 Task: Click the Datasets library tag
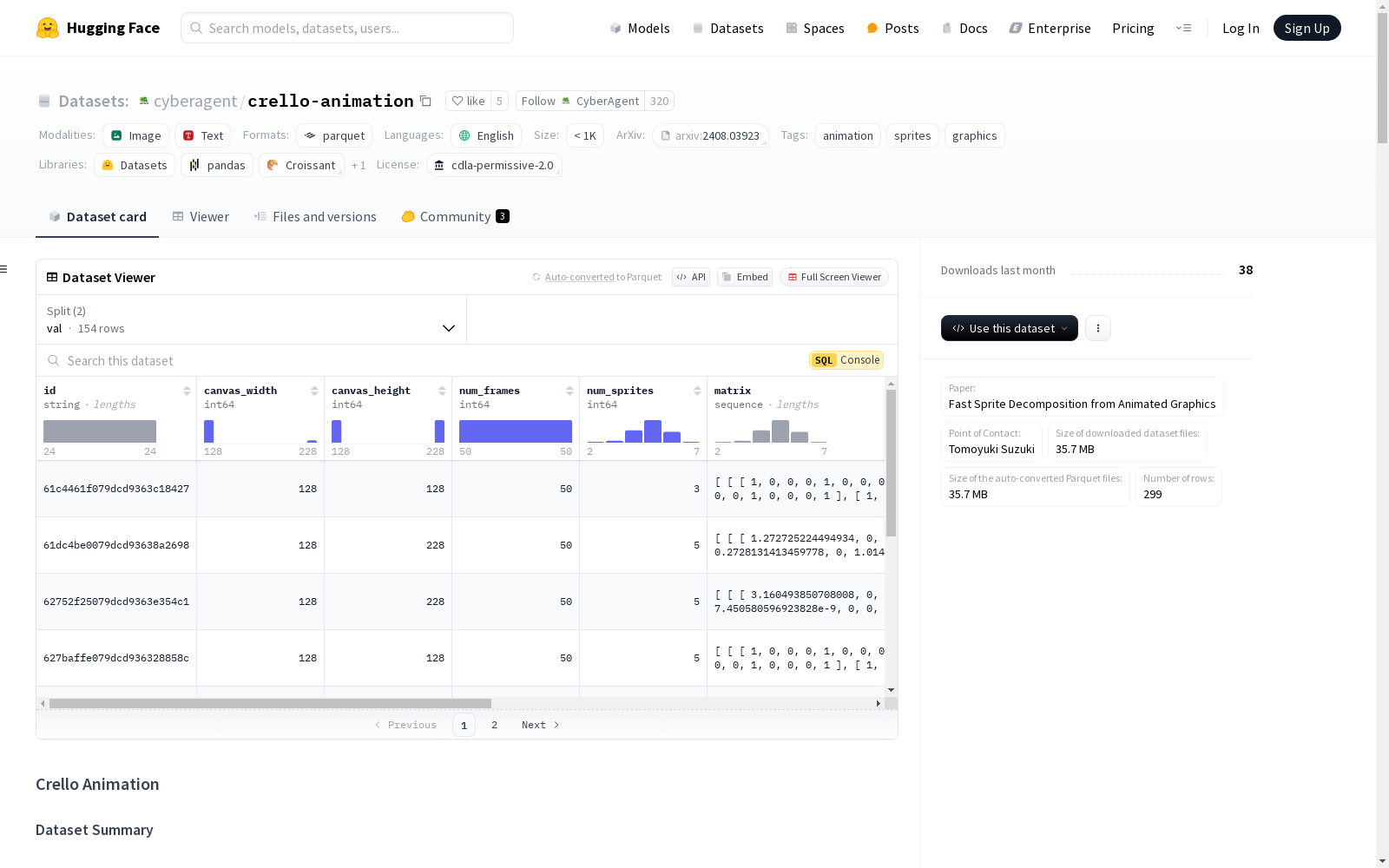tap(135, 165)
